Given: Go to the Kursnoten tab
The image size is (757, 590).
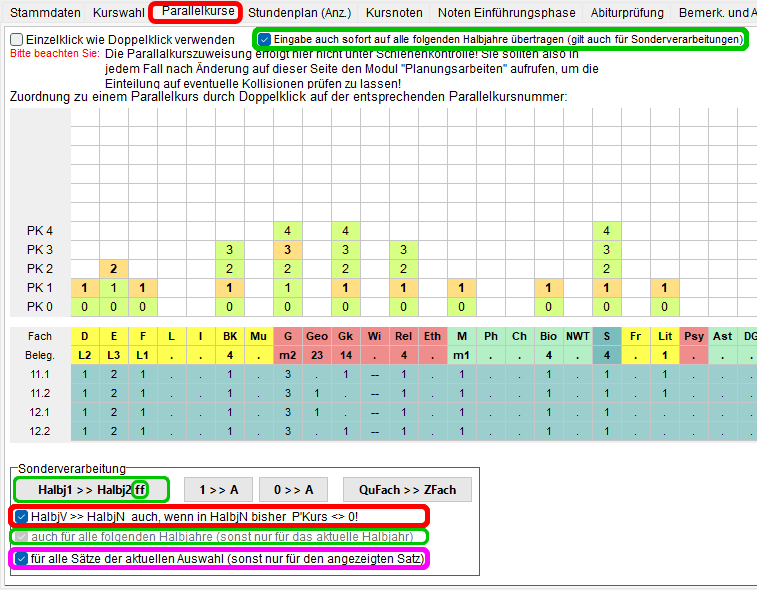Looking at the screenshot, I should click(x=394, y=13).
